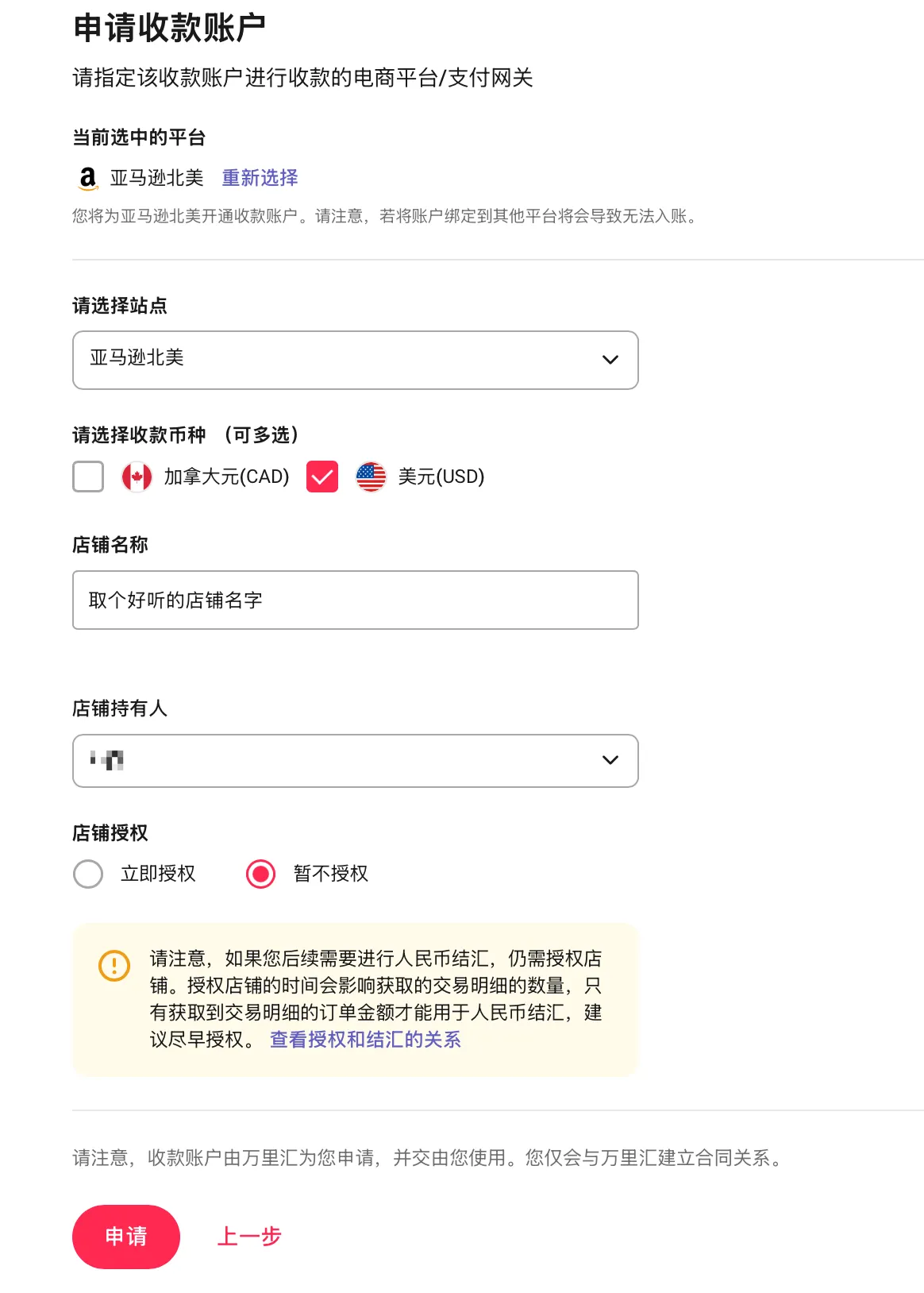Click the orange warning exclamation icon
Image resolution: width=924 pixels, height=1293 pixels.
(x=114, y=966)
